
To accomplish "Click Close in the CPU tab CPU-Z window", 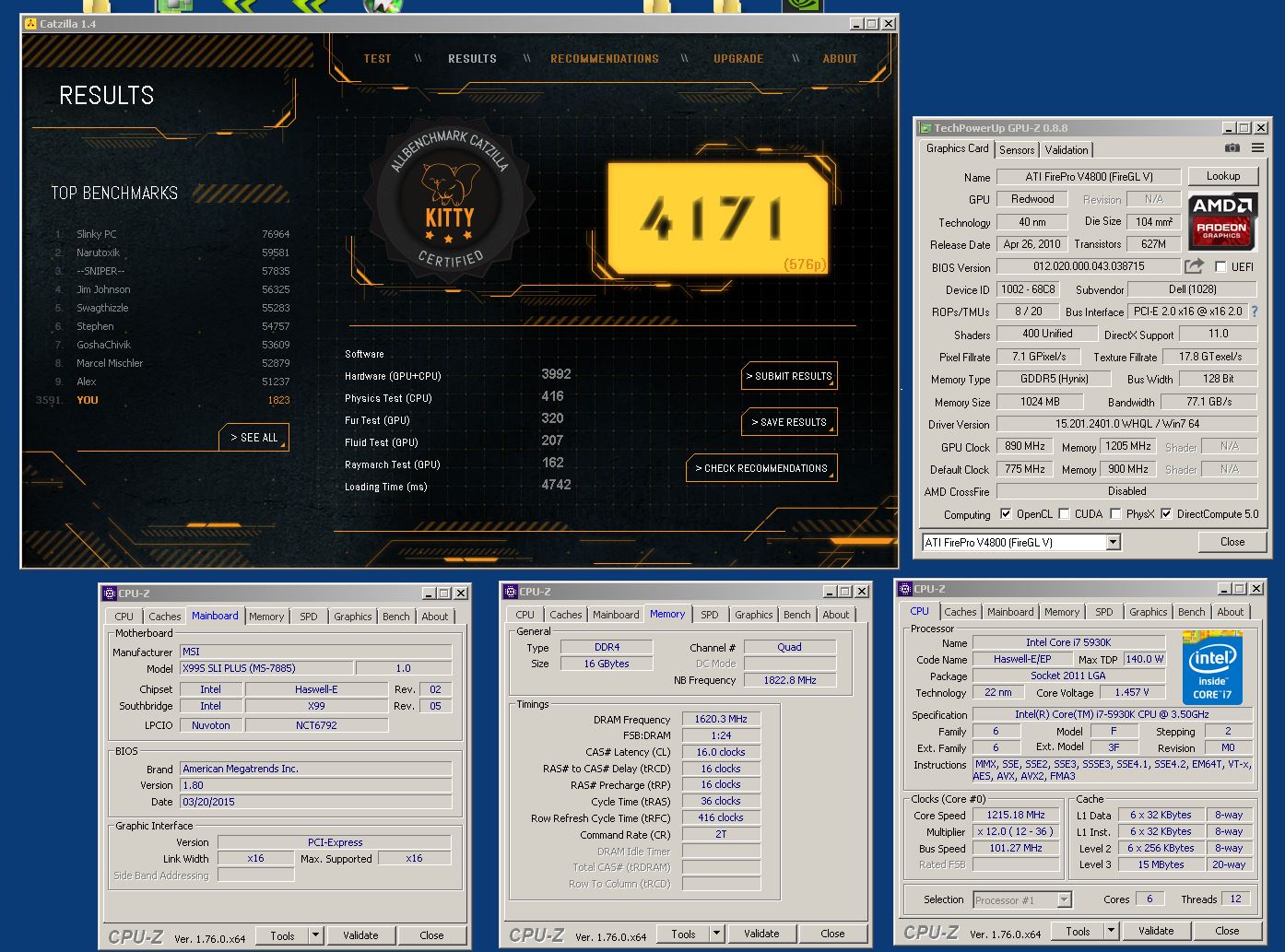I will [1227, 931].
